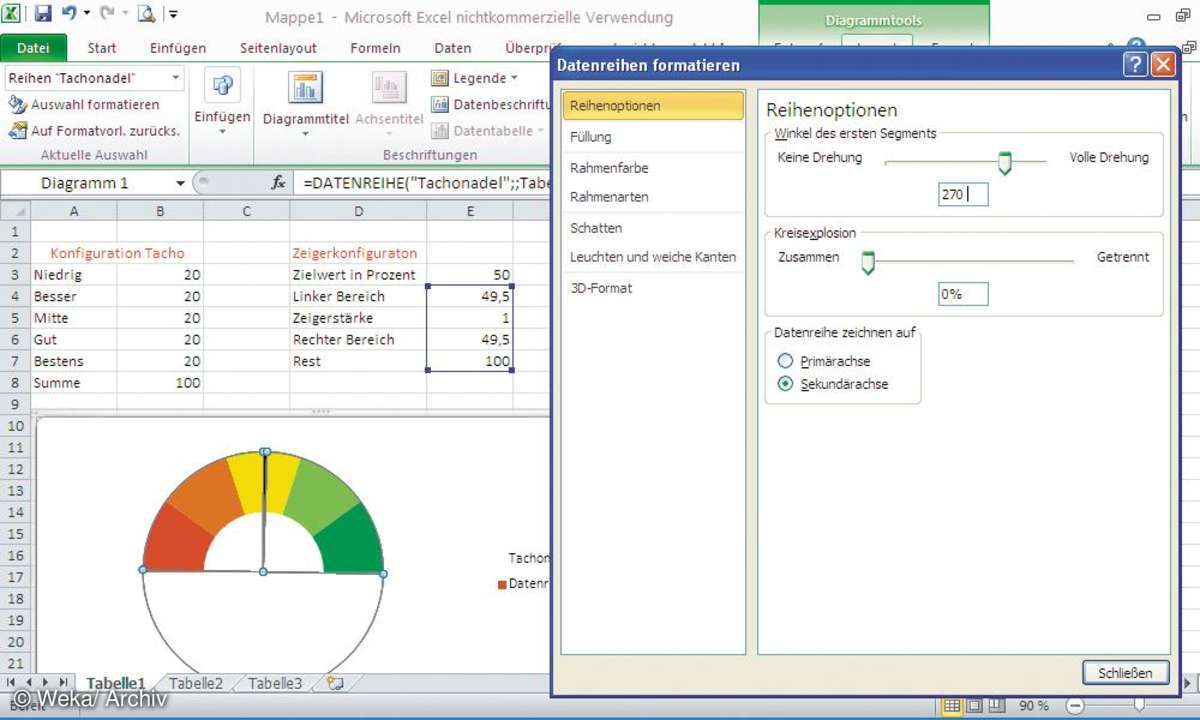Switch to the Formeln ribbon tab
The width and height of the screenshot is (1200, 720).
pyautogui.click(x=375, y=48)
